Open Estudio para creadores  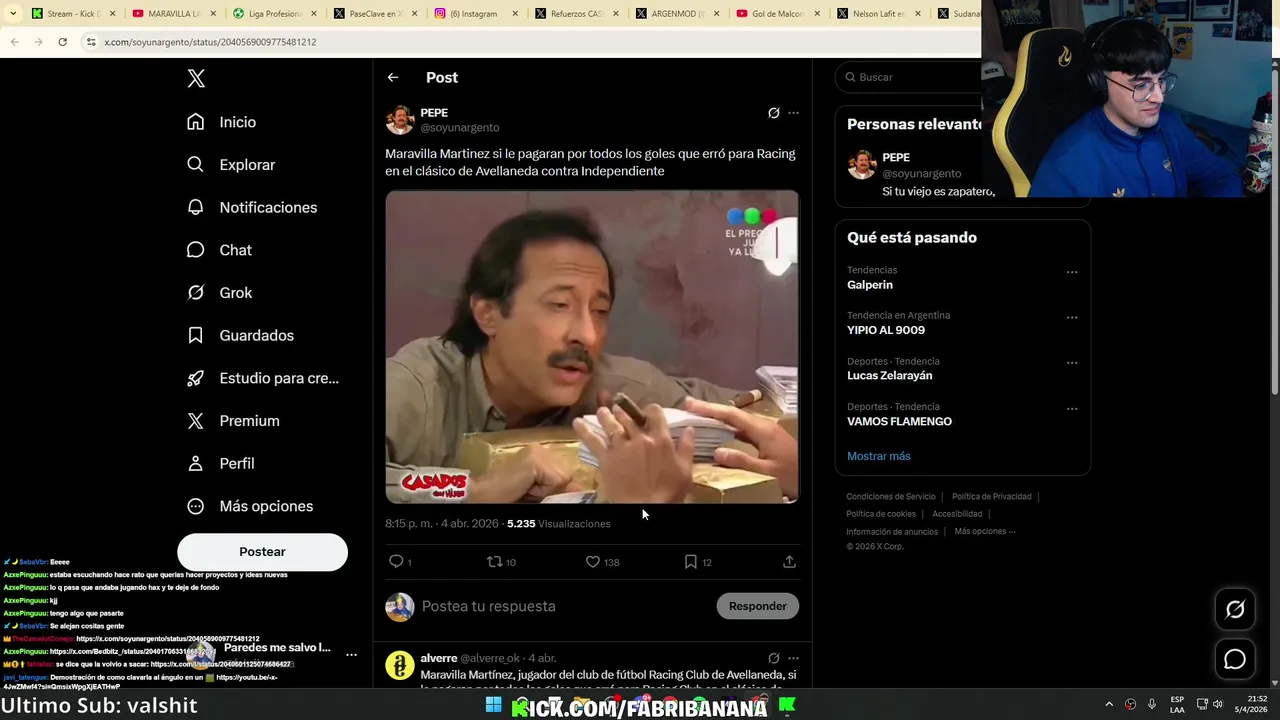click(264, 378)
